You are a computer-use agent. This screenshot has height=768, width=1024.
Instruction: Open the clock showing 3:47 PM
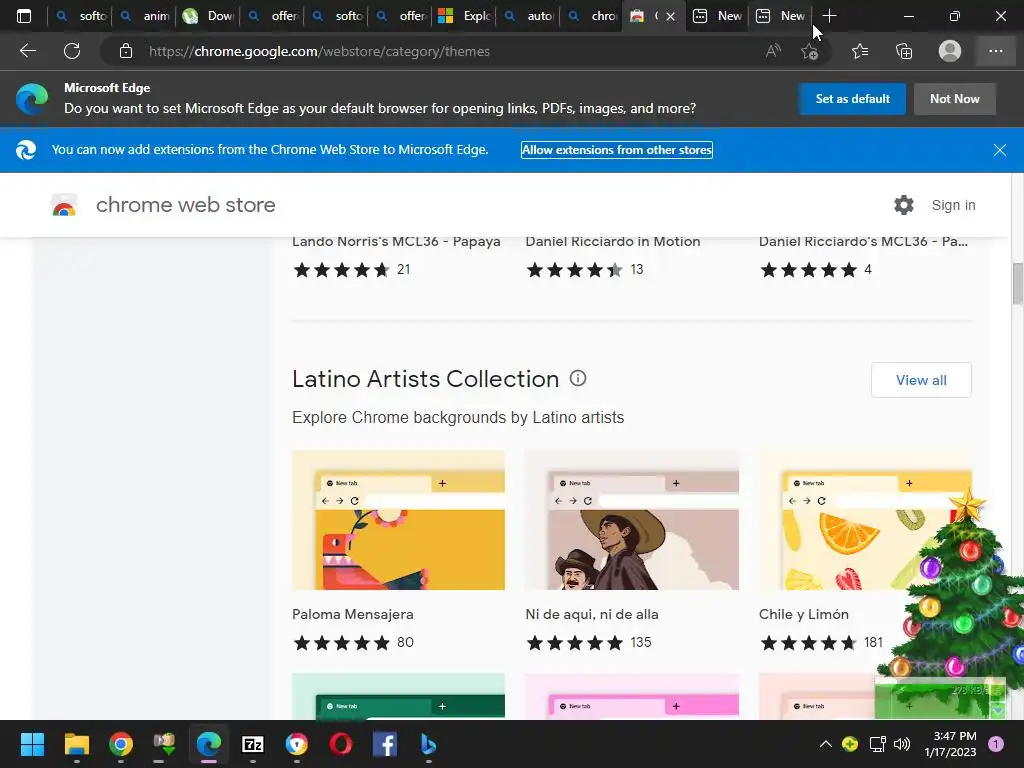point(951,744)
